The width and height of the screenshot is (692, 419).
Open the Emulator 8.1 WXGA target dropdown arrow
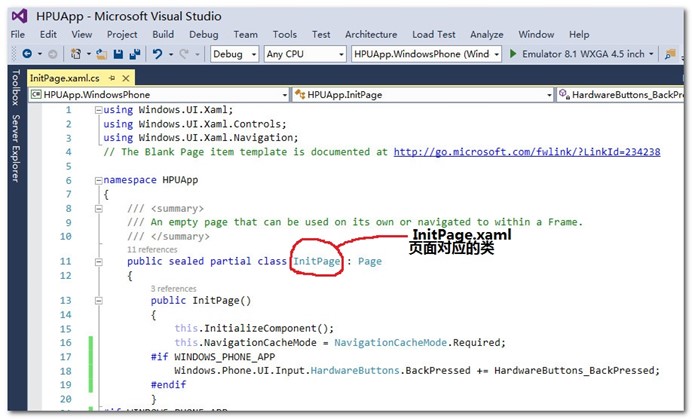(651, 54)
